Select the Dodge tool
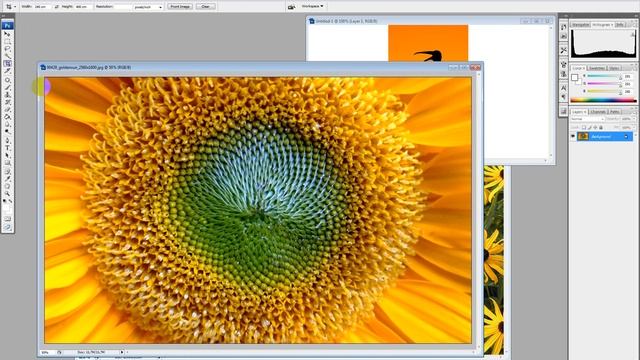Viewport: 640px width, 360px height. coord(7,131)
